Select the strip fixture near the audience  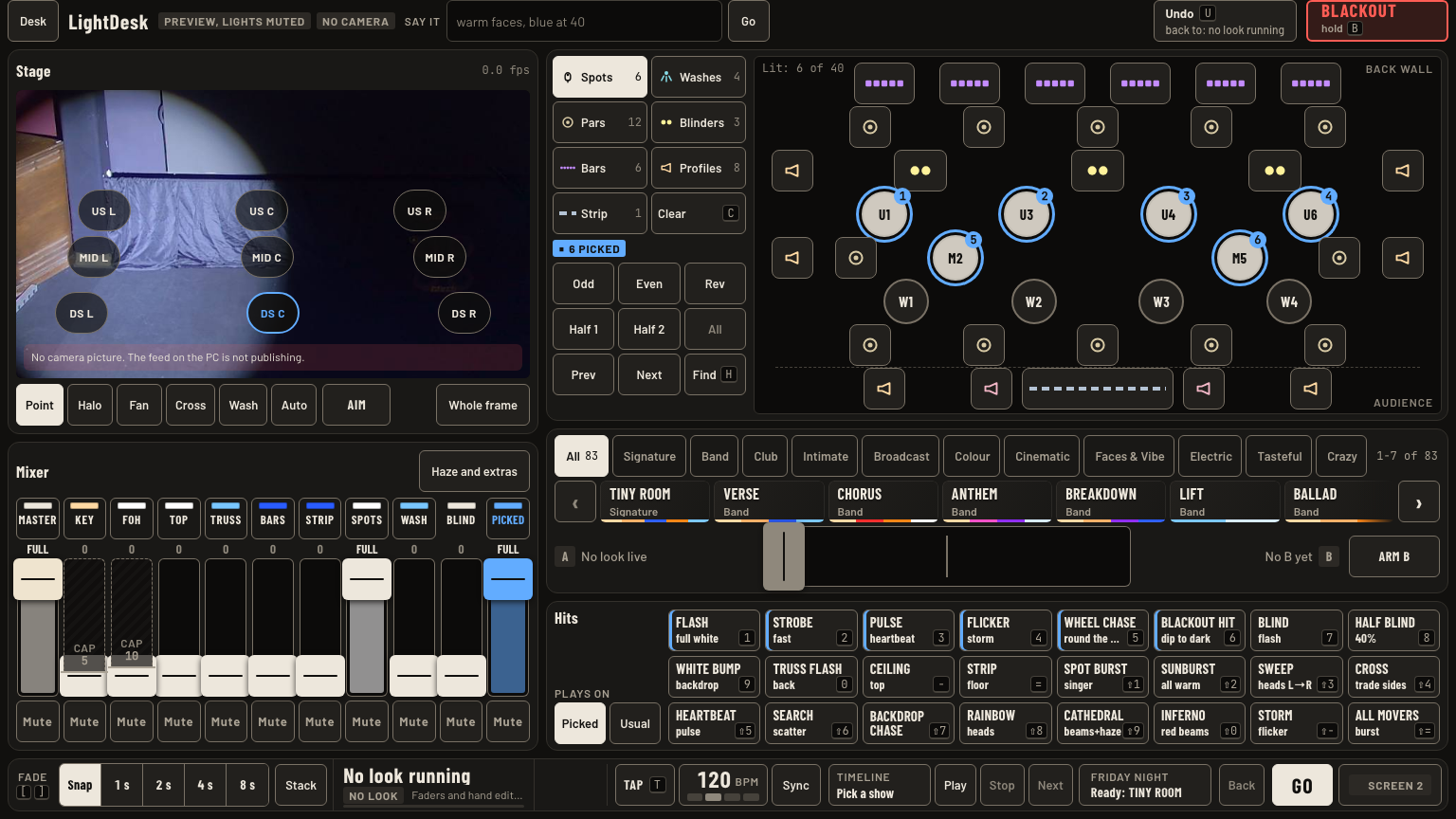click(x=1098, y=389)
